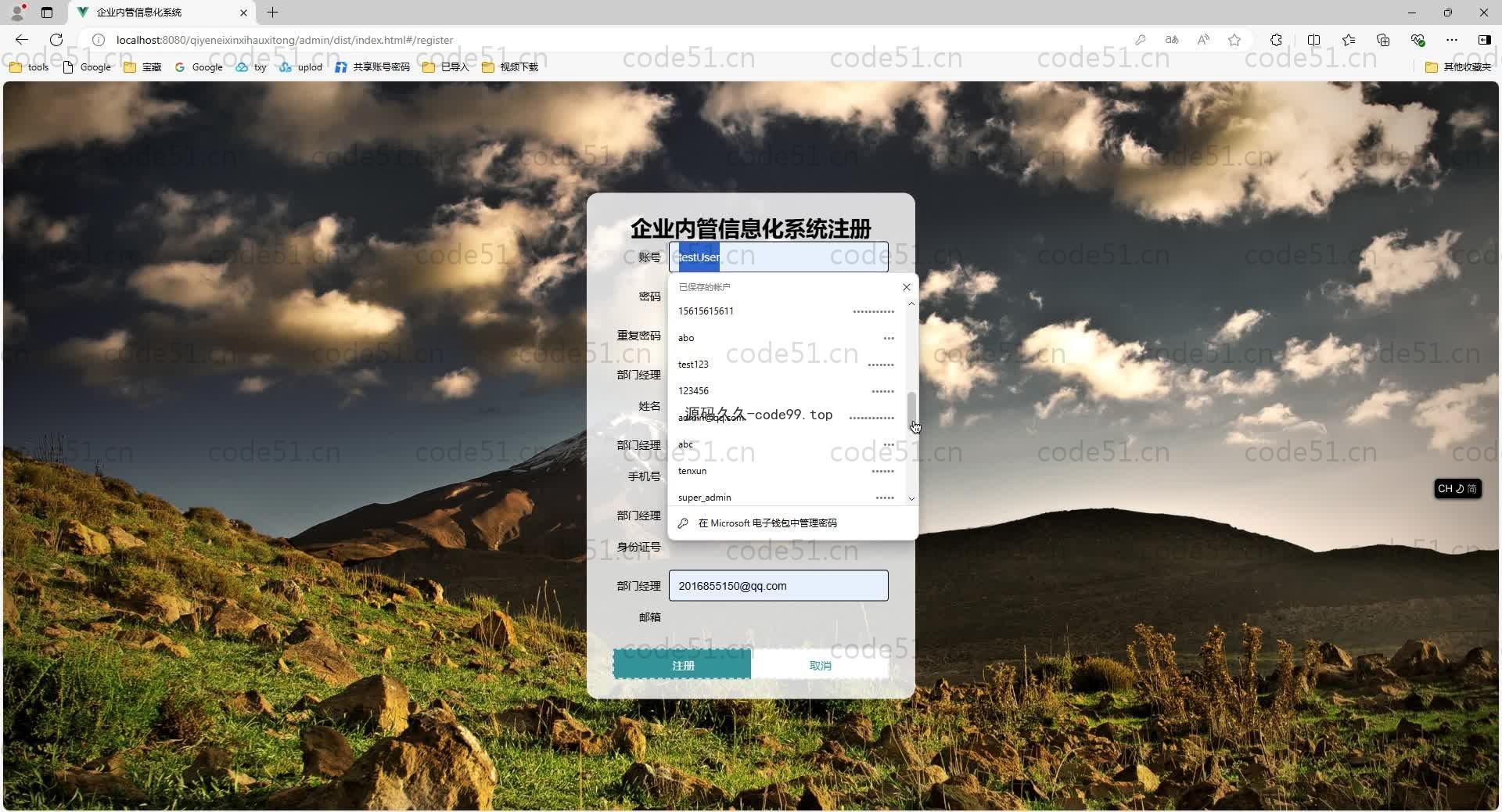Open the extensions puzzle icon
This screenshot has width=1502, height=812.
(1276, 40)
